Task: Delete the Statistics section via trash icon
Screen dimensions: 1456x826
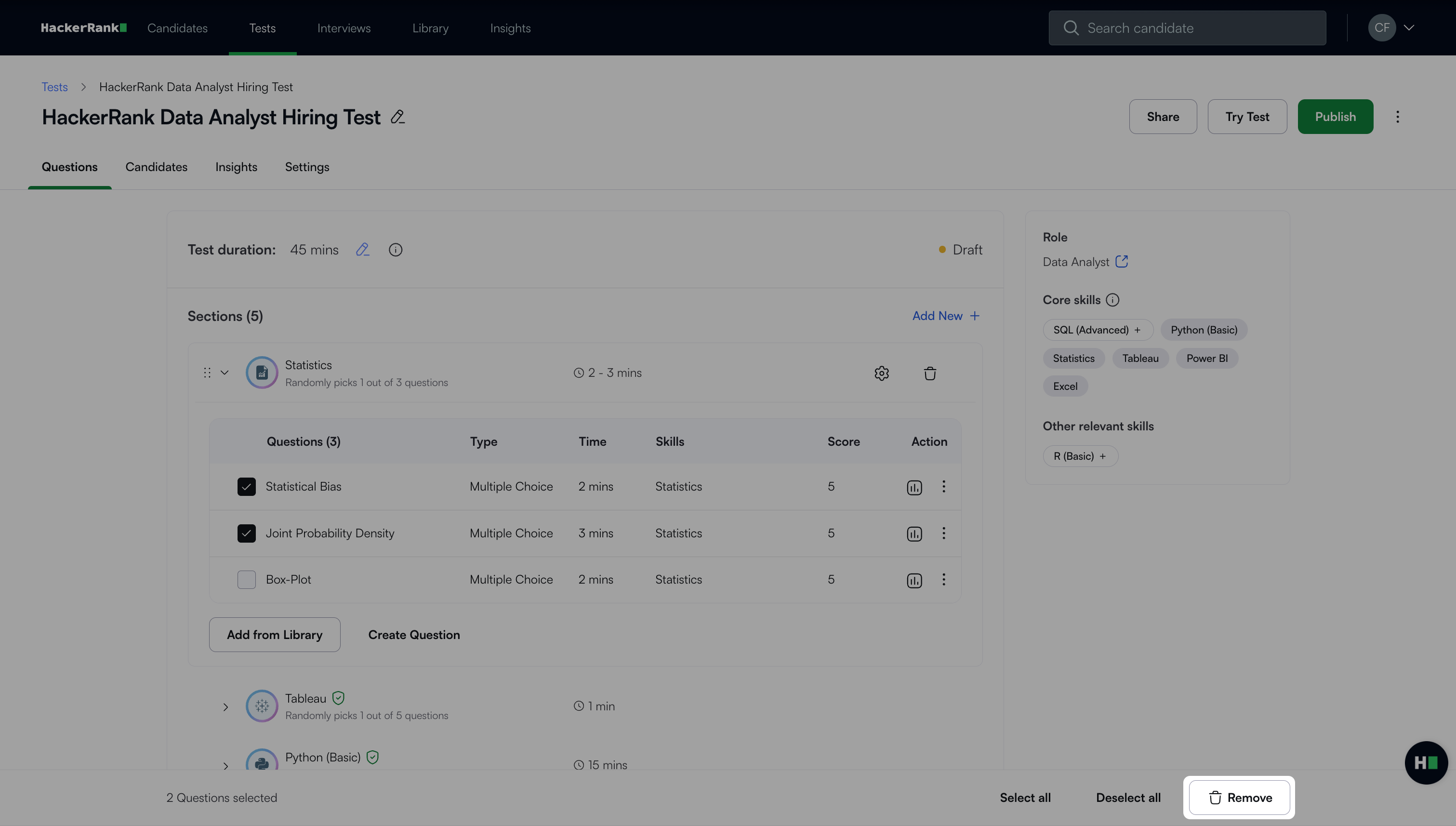Action: 930,373
